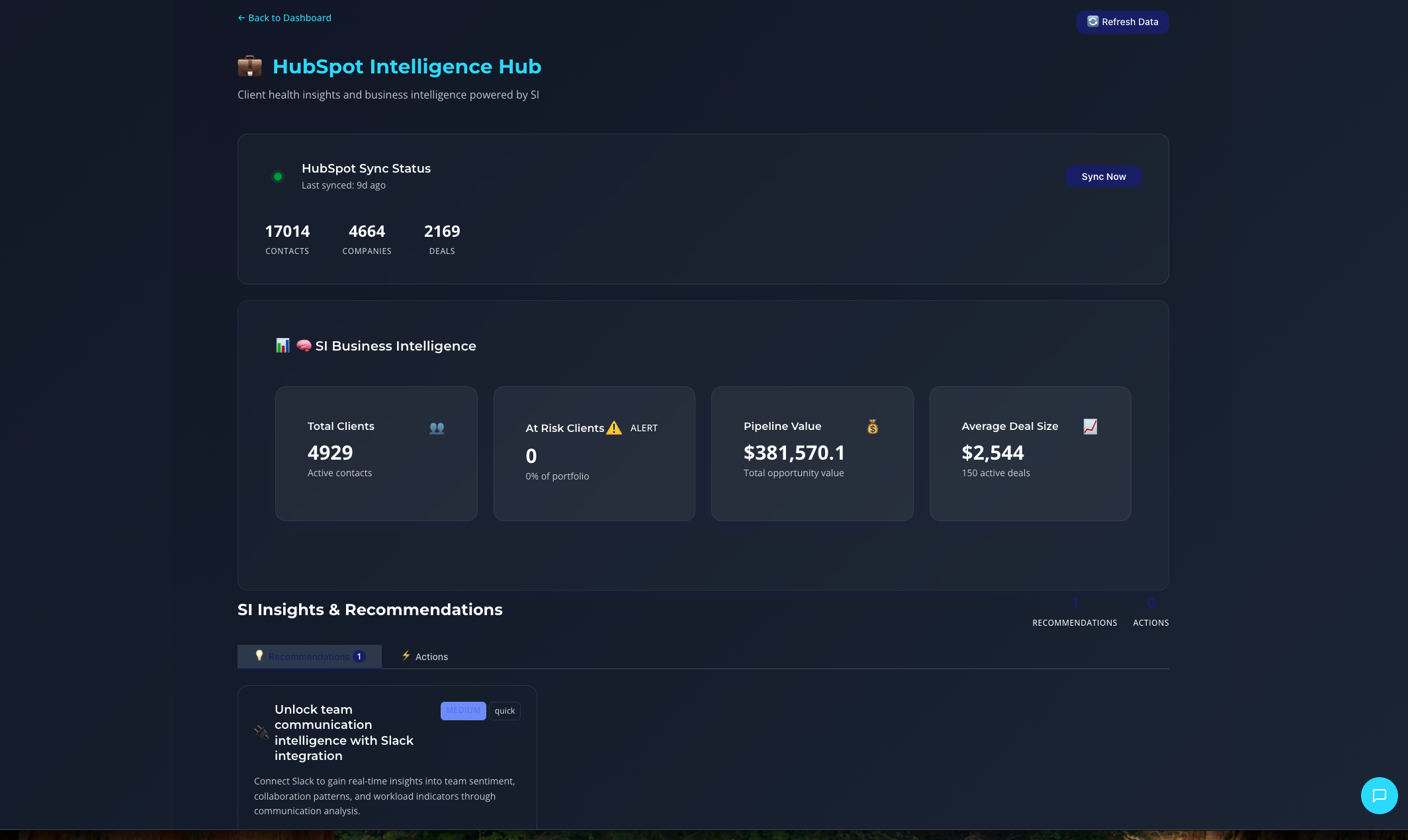The image size is (1408, 840).
Task: Click the people icon on the Total Clients card
Action: pos(436,427)
